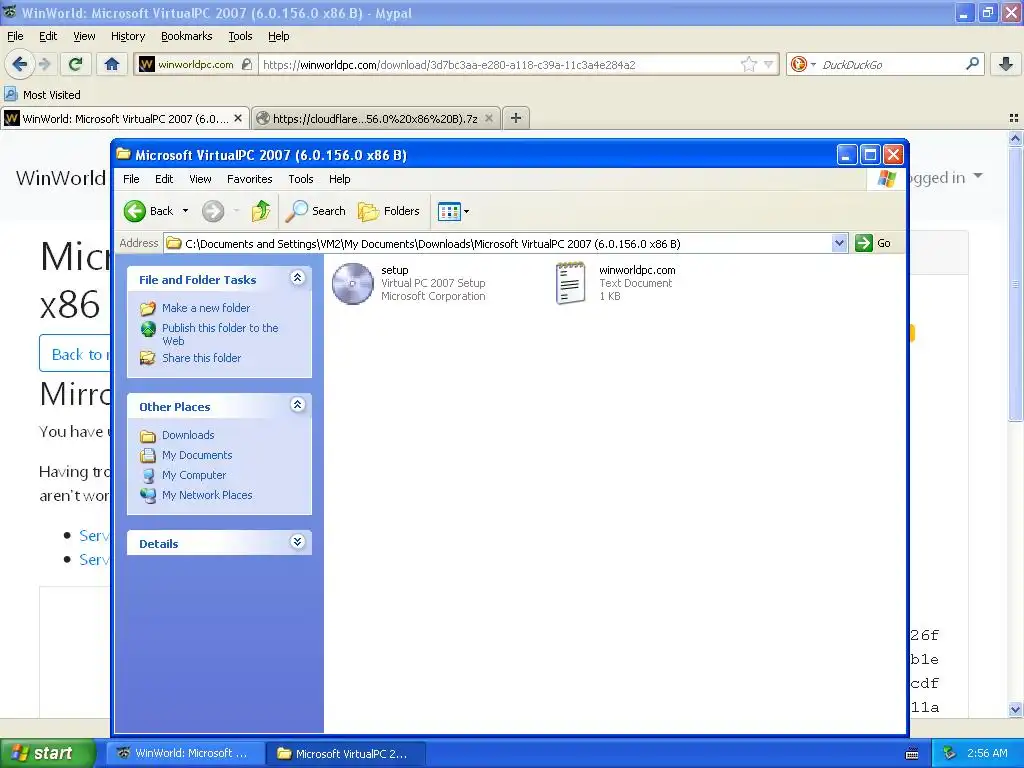Viewport: 1024px width, 768px height.
Task: Reload the page in Mypal browser
Action: (x=76, y=64)
